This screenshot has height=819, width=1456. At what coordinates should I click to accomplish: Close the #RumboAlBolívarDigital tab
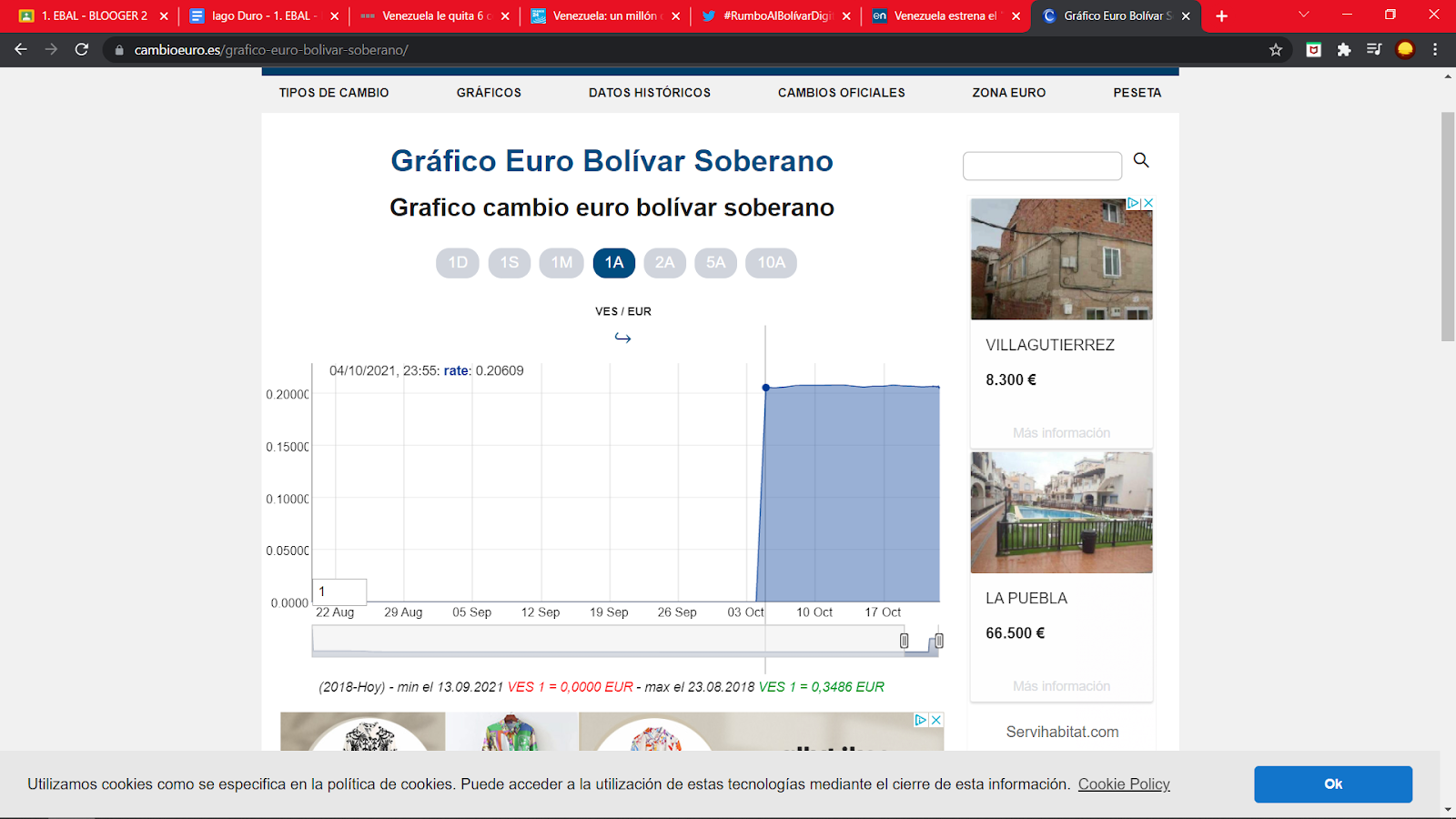846,16
